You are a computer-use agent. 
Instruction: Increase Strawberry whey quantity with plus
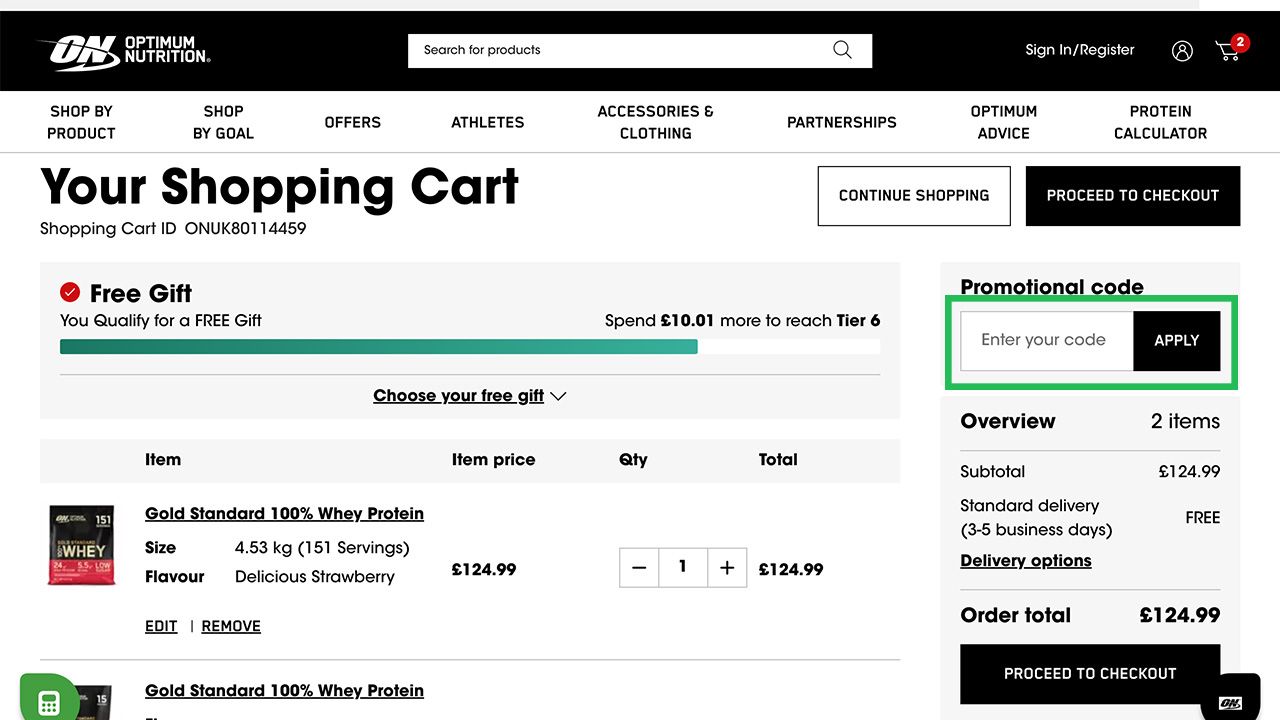[x=727, y=568]
